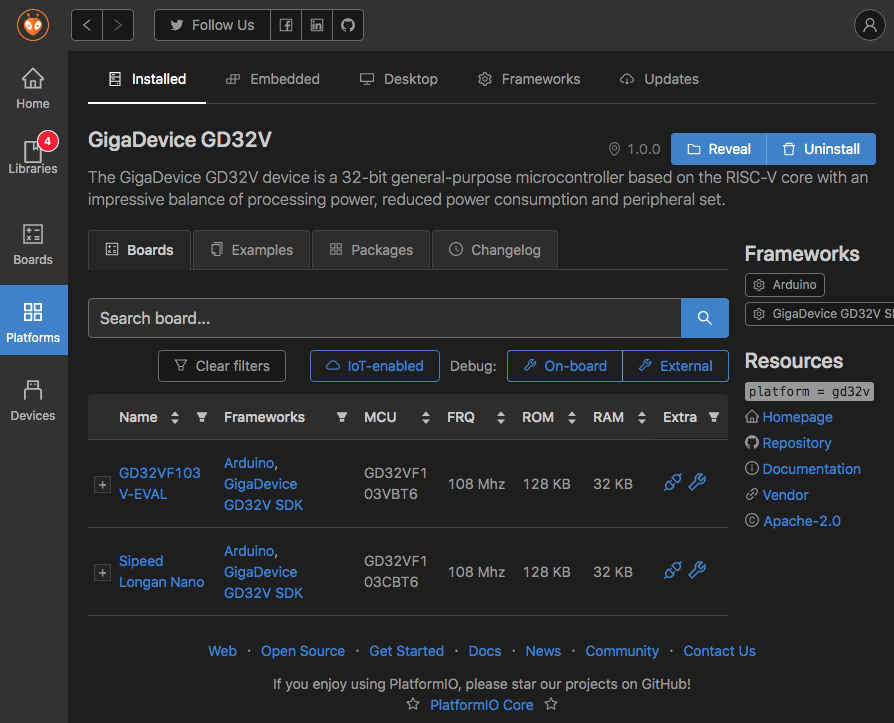Open the Home page from the sidebar
894x723 pixels.
coord(32,88)
